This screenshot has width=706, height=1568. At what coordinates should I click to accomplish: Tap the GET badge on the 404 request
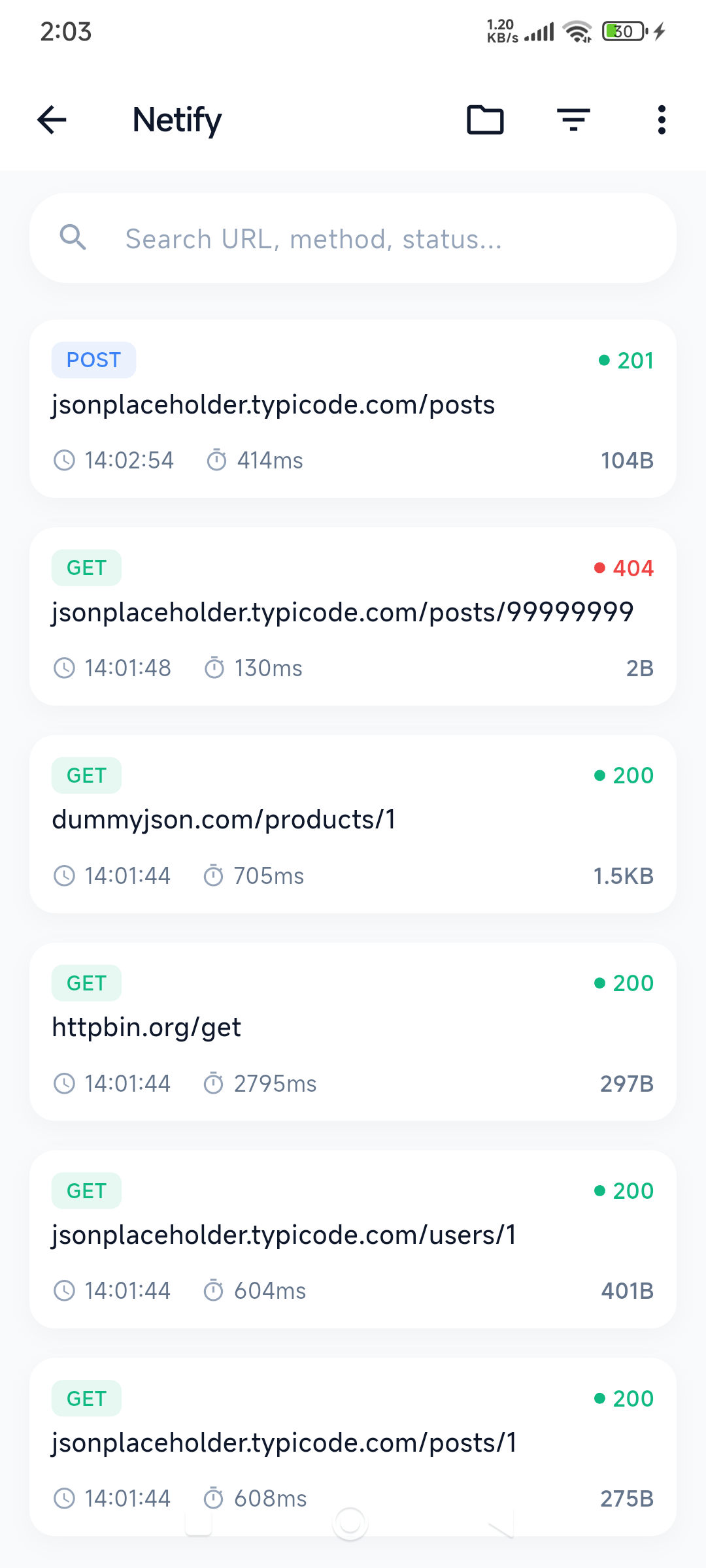pos(86,567)
